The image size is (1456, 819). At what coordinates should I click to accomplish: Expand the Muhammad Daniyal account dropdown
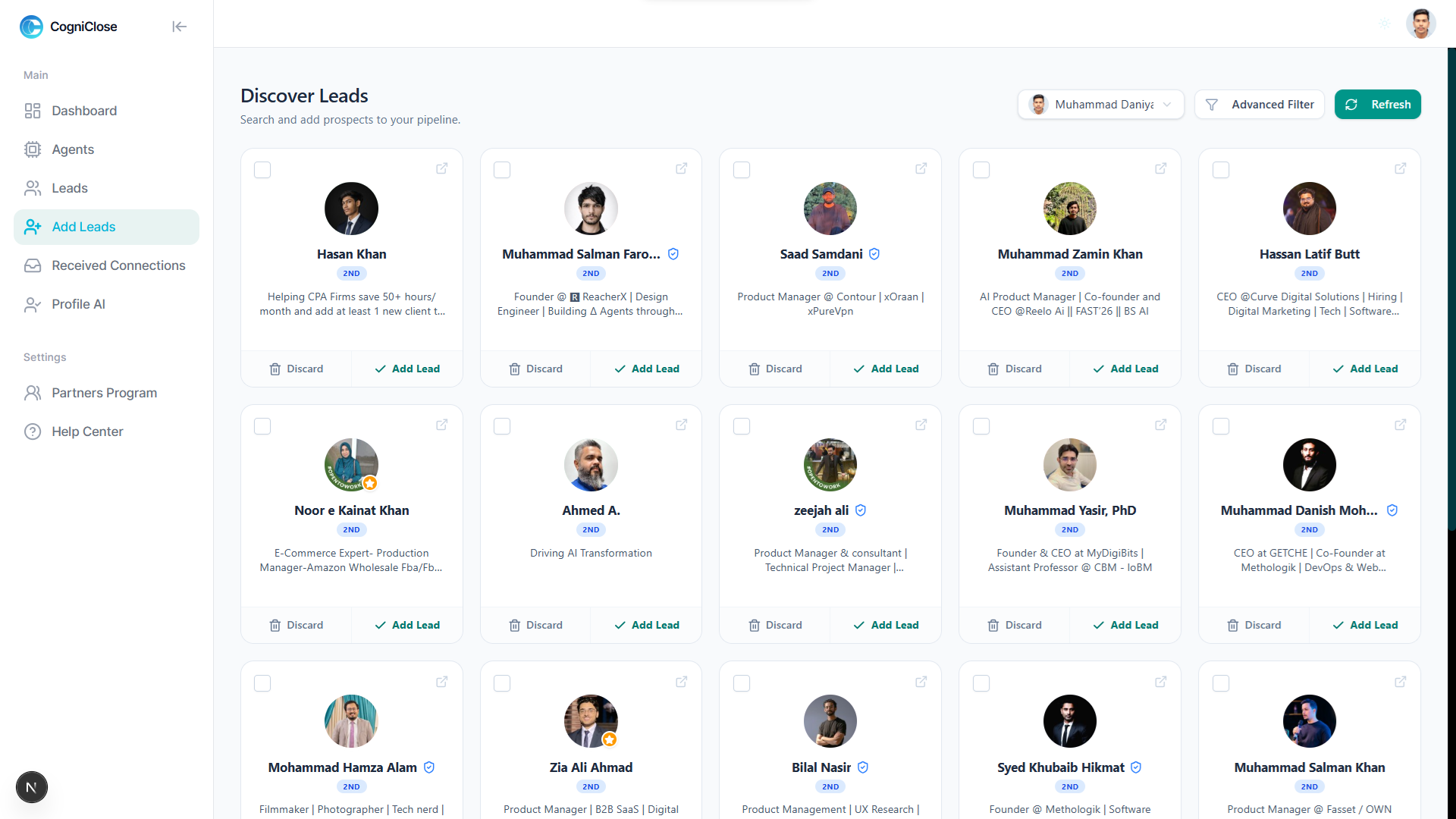click(x=1100, y=105)
